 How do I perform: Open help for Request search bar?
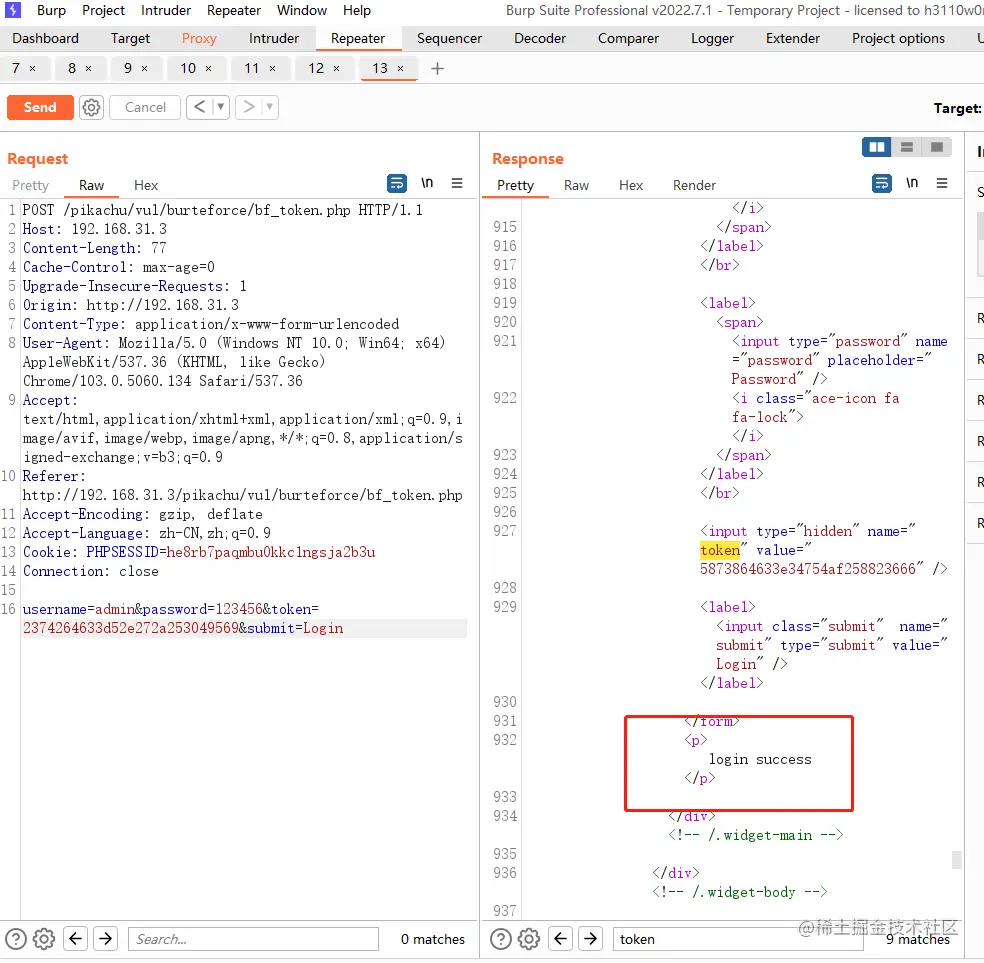(16, 939)
